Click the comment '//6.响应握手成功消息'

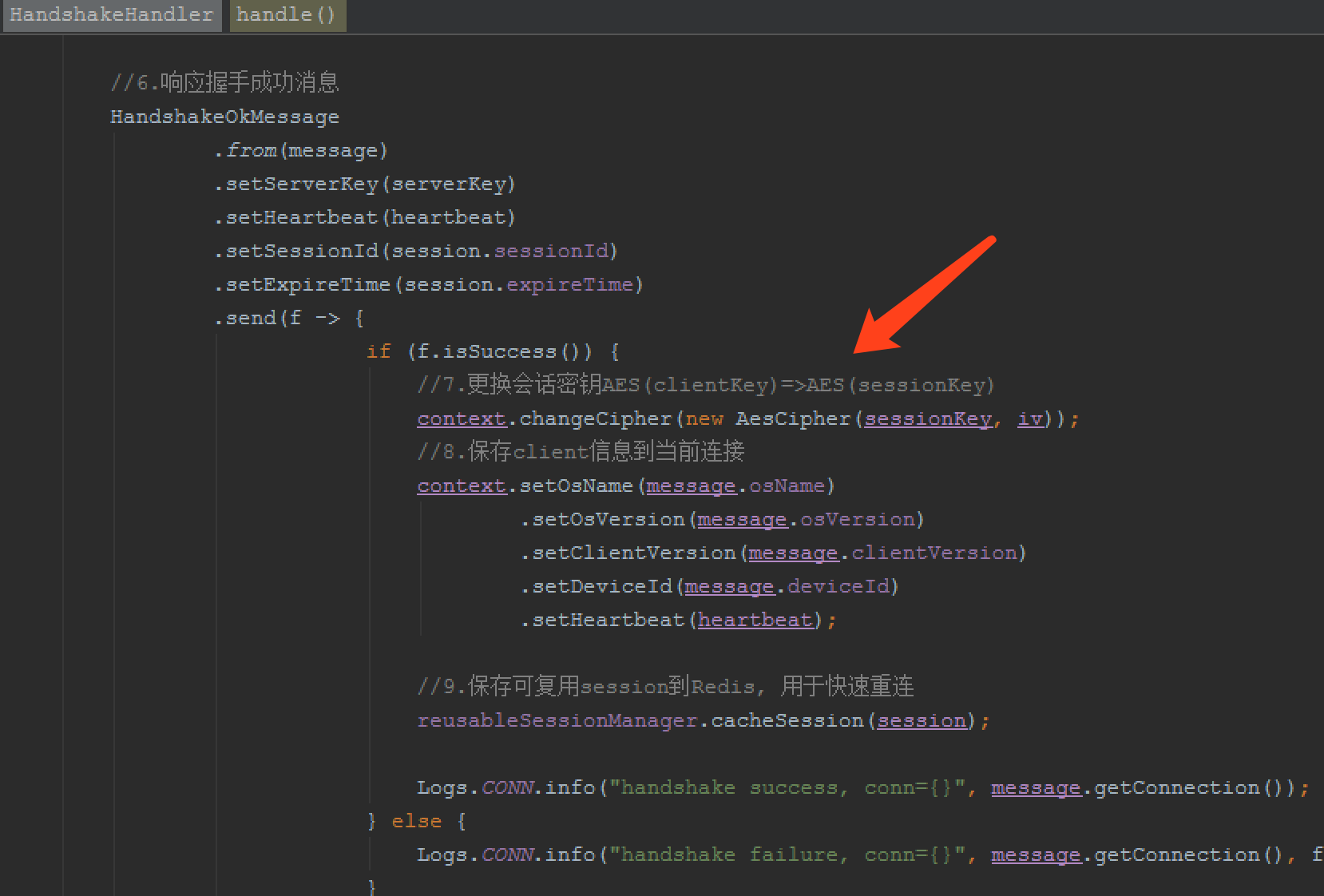pyautogui.click(x=224, y=82)
